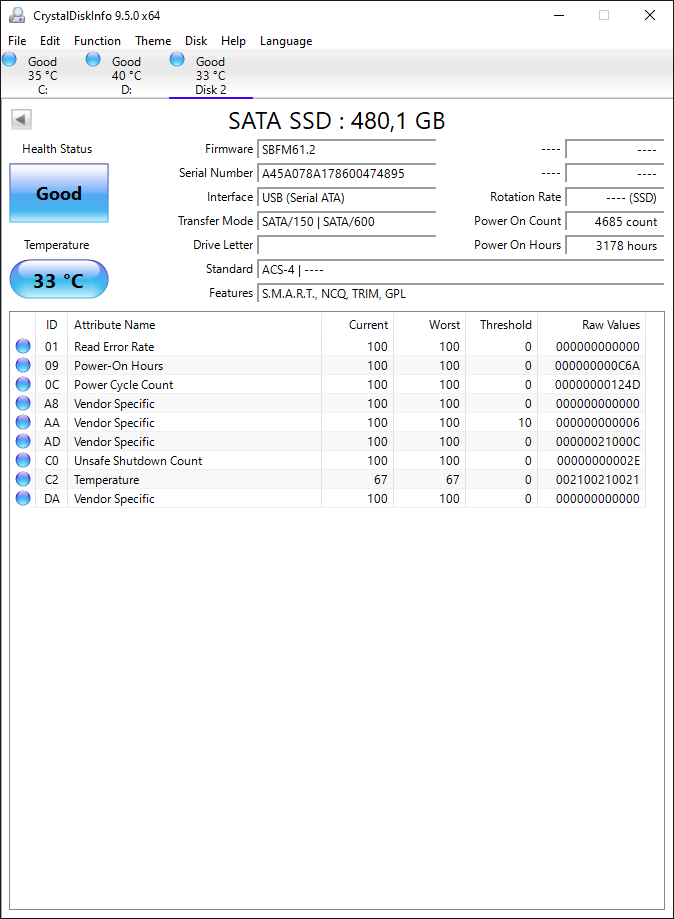Select the Power-On Hours attribute row
The width and height of the screenshot is (674, 919).
point(327,366)
